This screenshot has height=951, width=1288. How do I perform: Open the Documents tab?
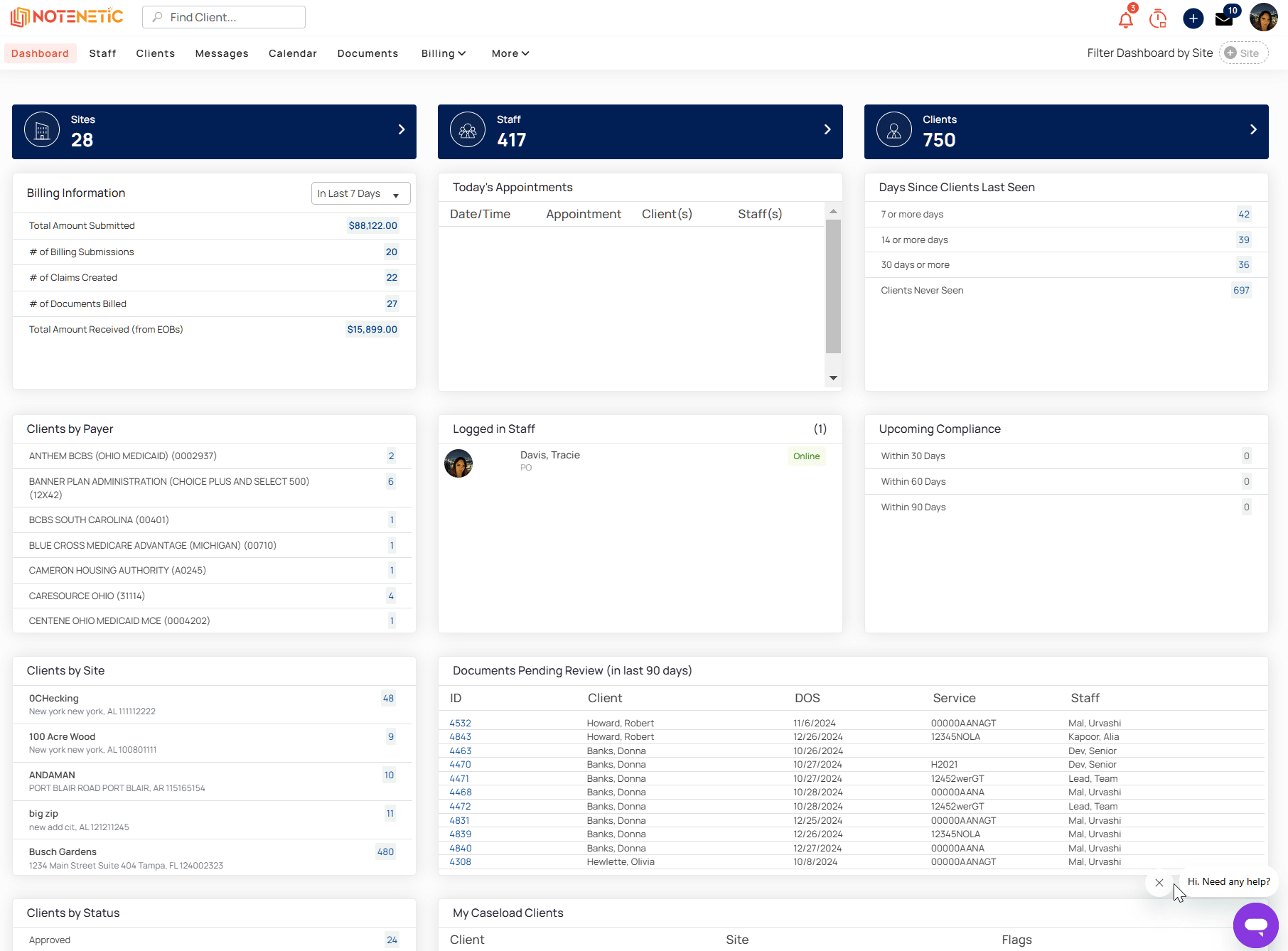[x=367, y=53]
